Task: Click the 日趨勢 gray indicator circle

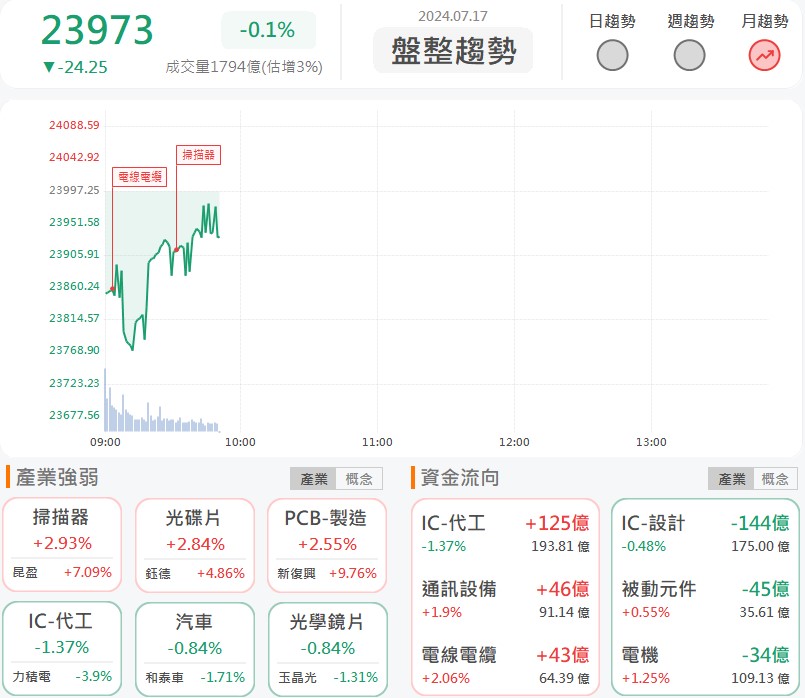Action: click(612, 55)
